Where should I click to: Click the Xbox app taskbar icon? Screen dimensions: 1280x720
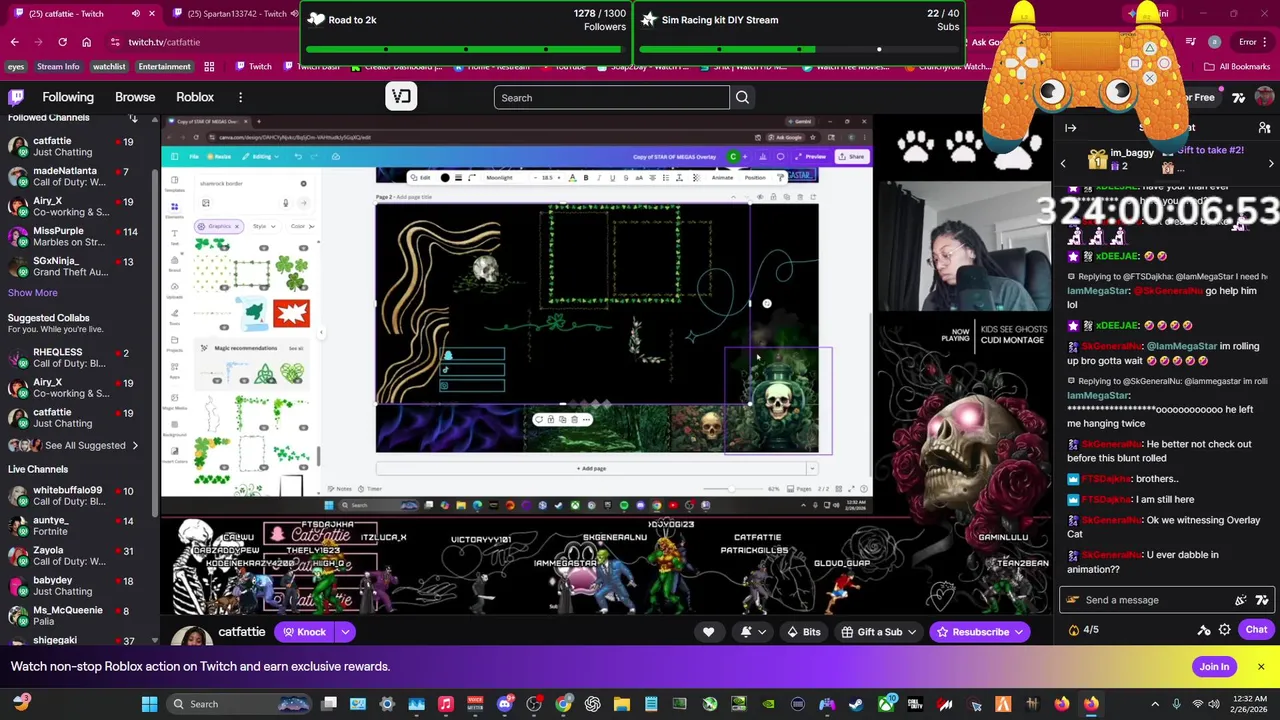(x=886, y=704)
